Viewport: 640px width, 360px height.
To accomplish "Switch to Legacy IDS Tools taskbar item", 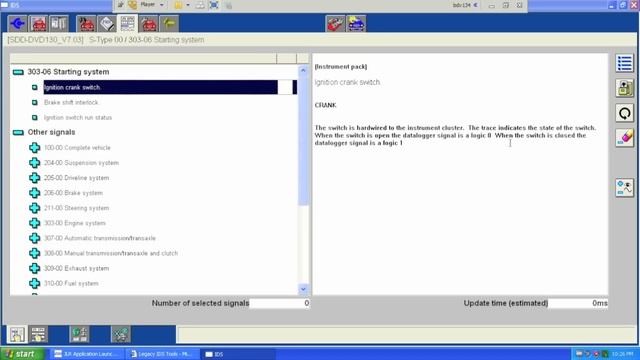I will coord(162,354).
